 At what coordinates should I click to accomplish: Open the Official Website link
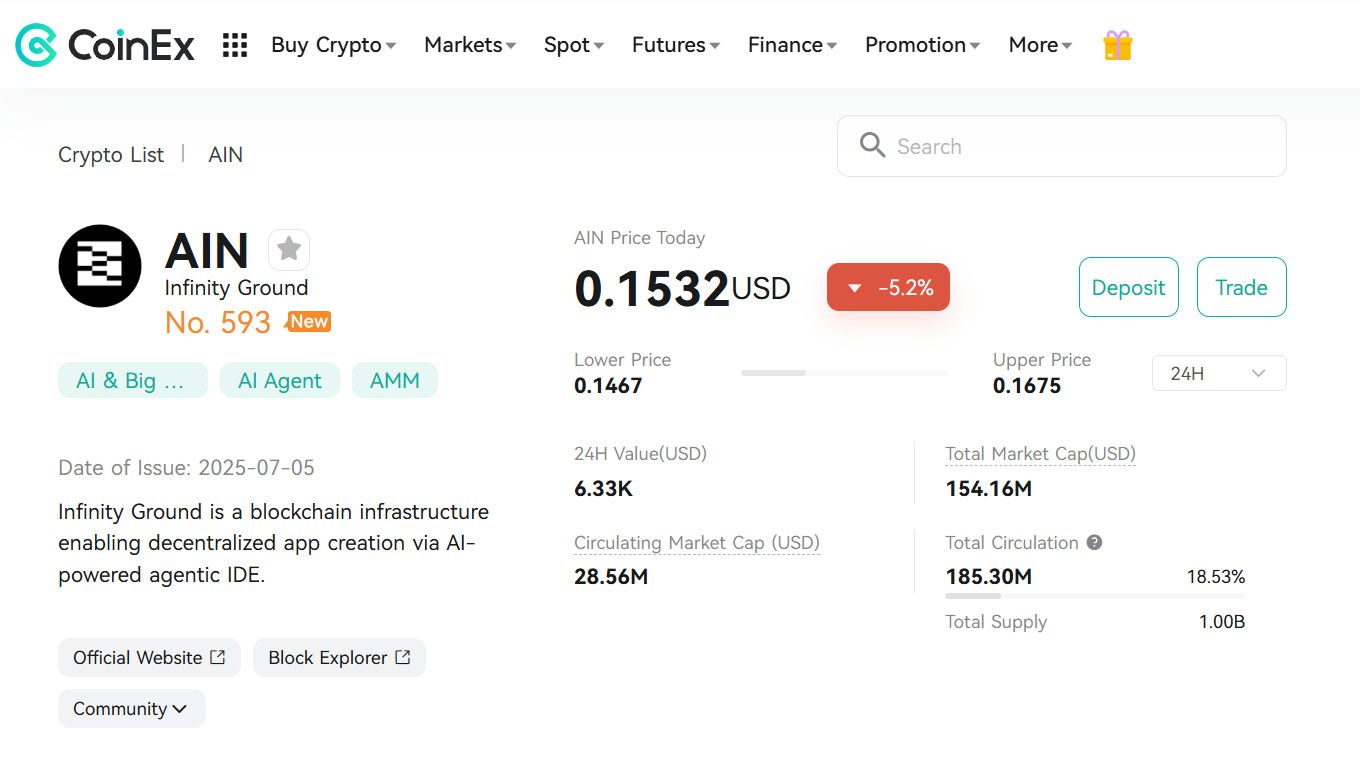[x=149, y=657]
